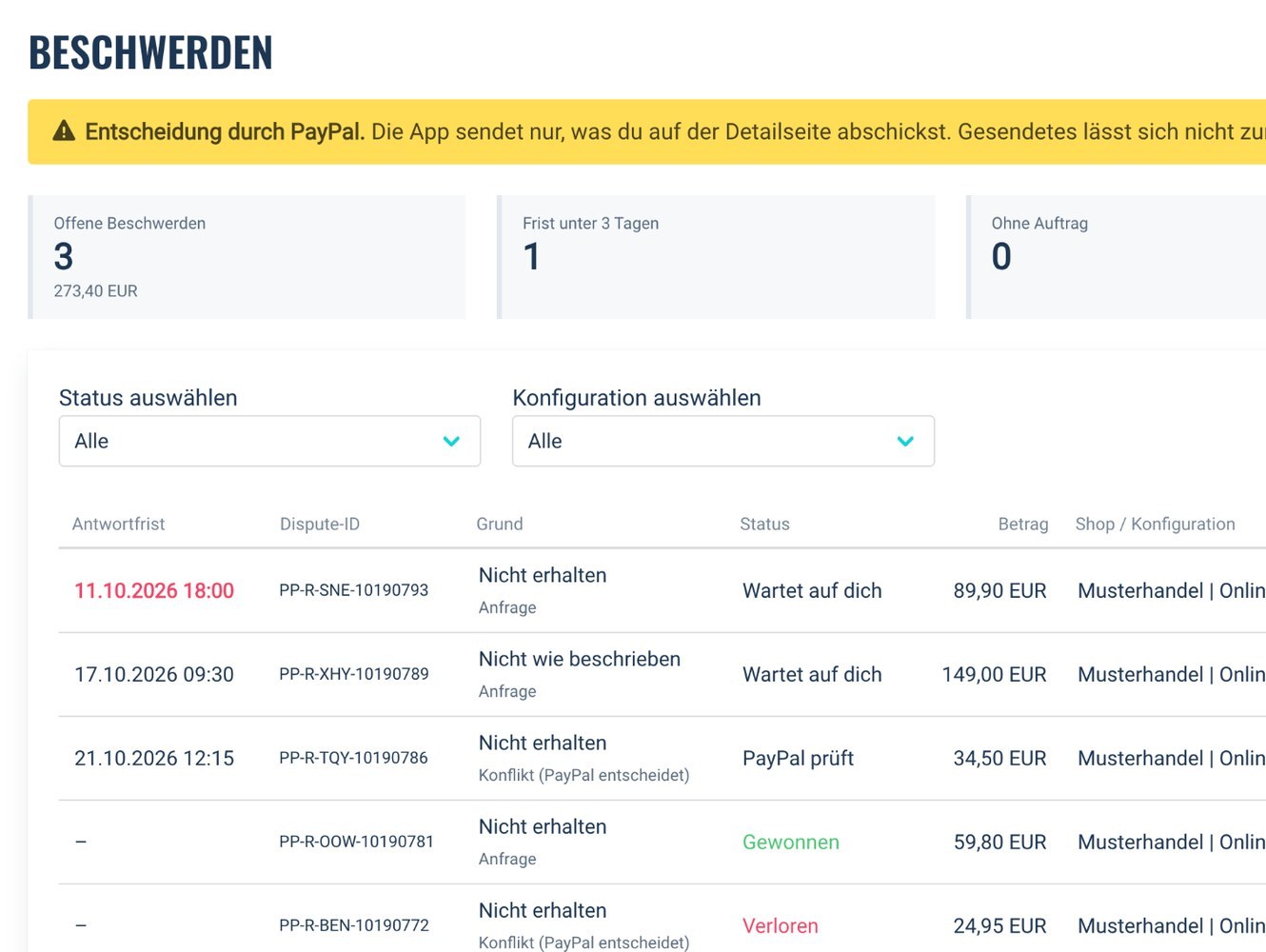This screenshot has height=952, width=1266.
Task: Open dispute PP-R-BEN-10190772
Action: 354,925
